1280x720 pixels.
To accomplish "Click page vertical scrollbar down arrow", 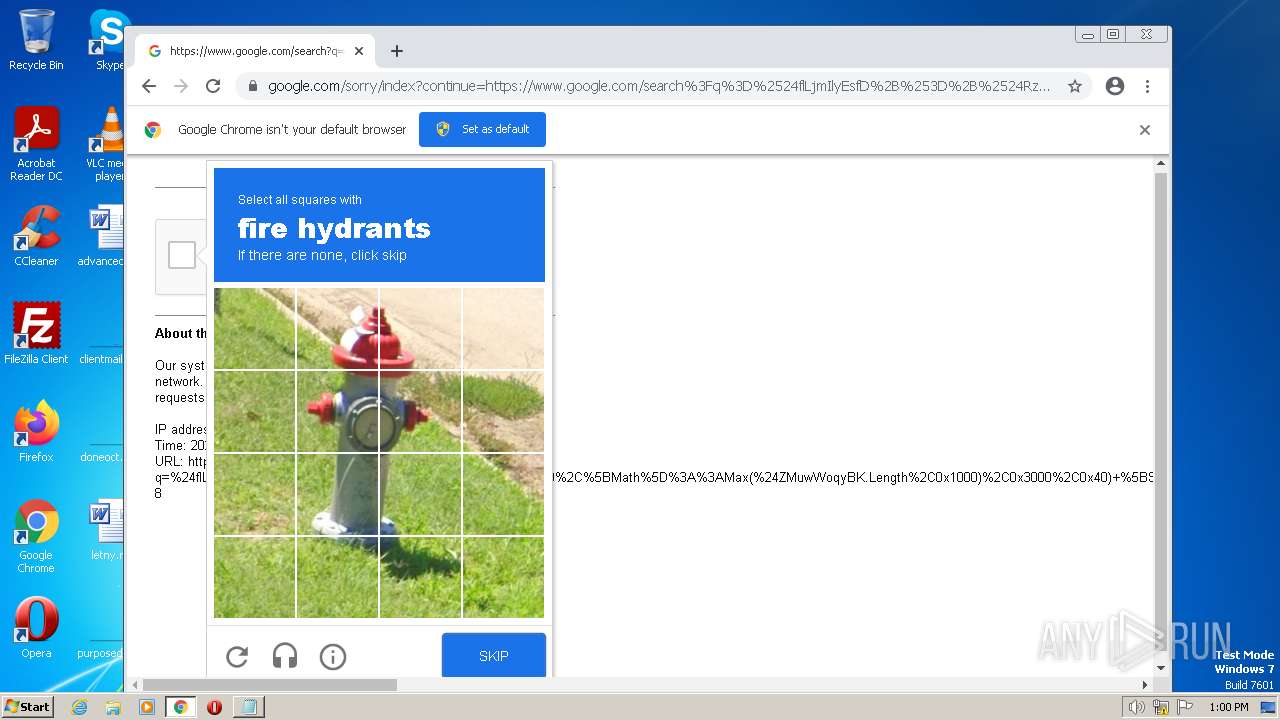I will (1161, 668).
